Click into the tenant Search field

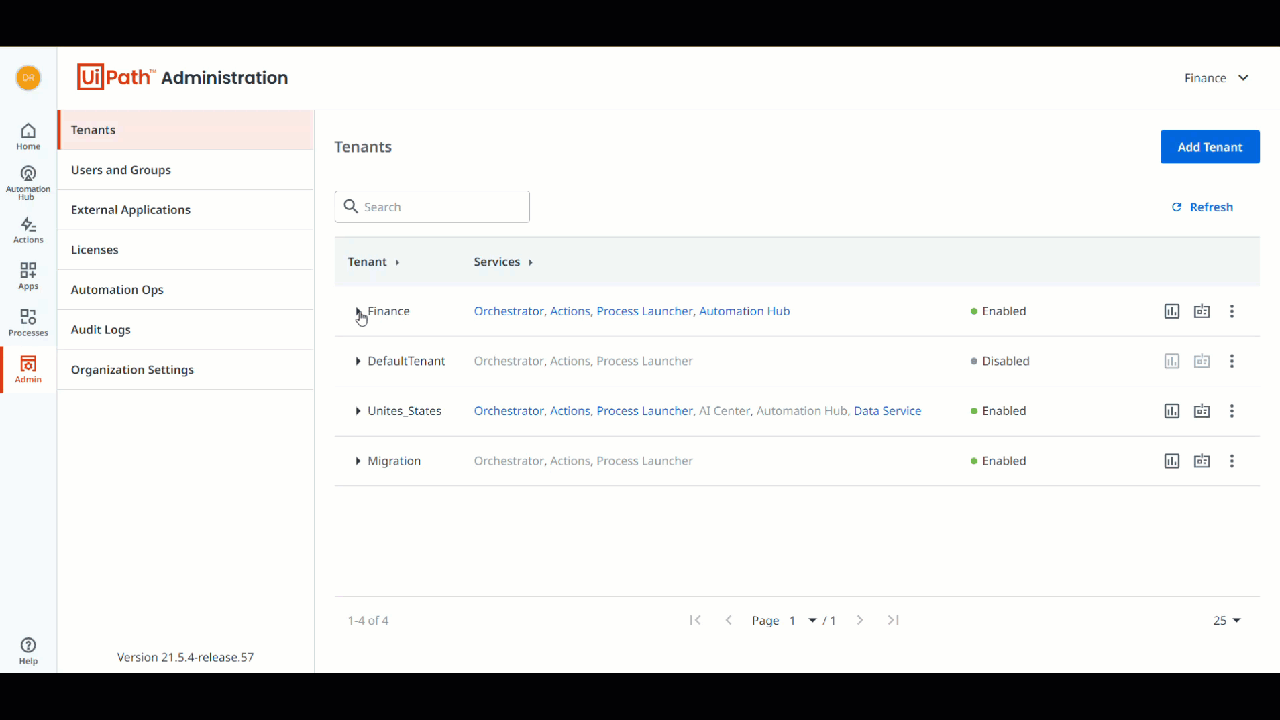tap(432, 207)
